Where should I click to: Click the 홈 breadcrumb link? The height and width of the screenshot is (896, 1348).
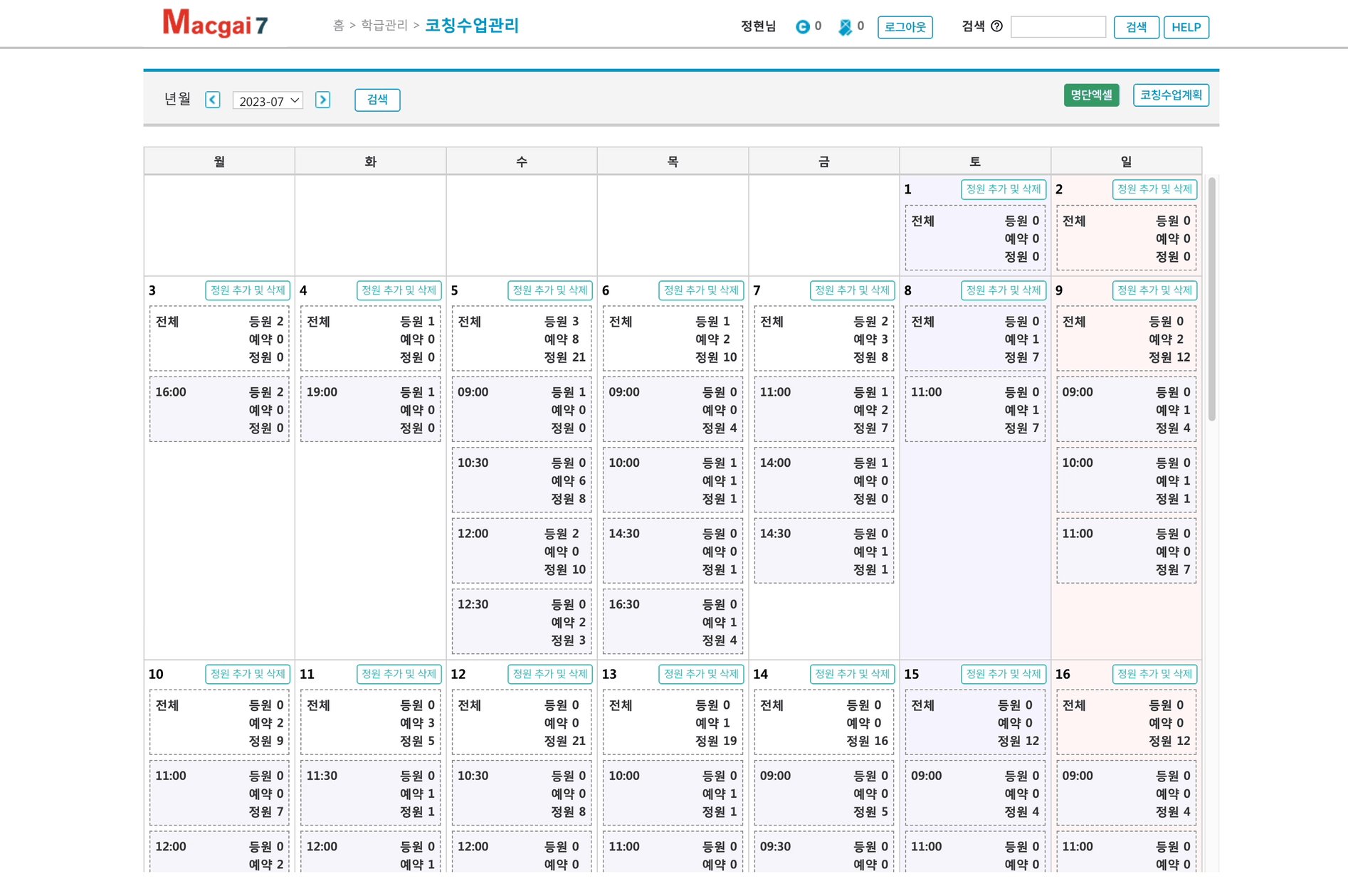[339, 26]
